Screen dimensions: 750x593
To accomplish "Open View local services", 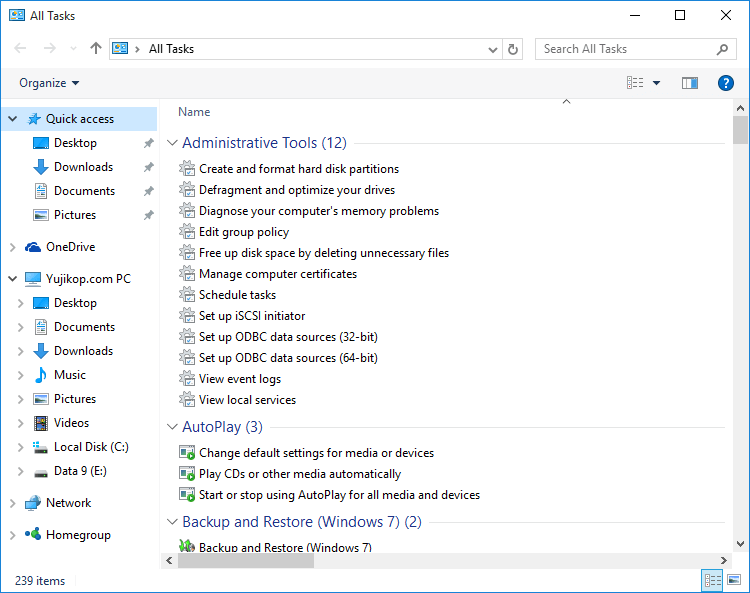I will coord(247,400).
